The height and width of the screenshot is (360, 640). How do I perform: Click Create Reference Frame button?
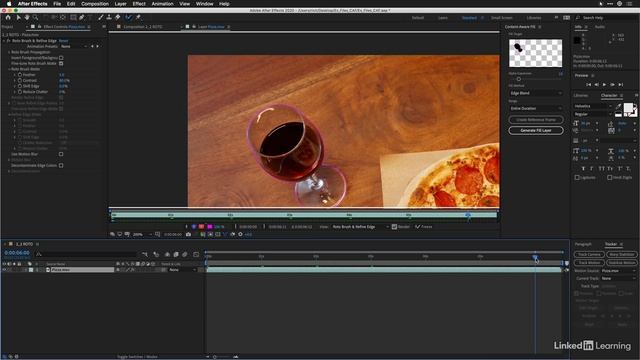(536, 120)
